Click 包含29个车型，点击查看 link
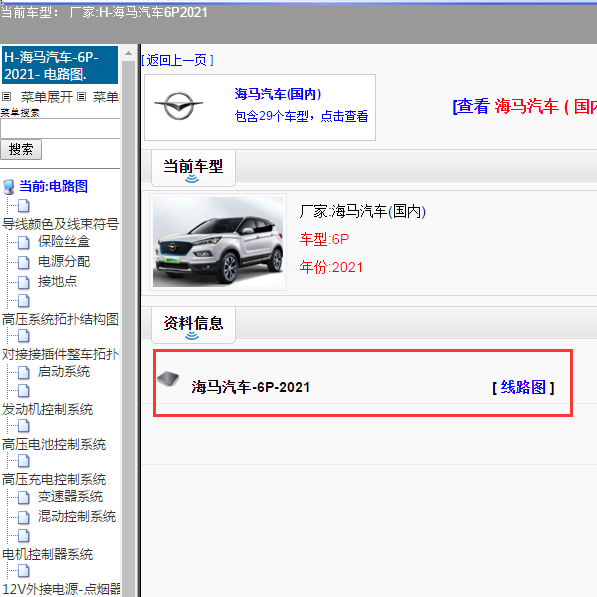 [302, 116]
